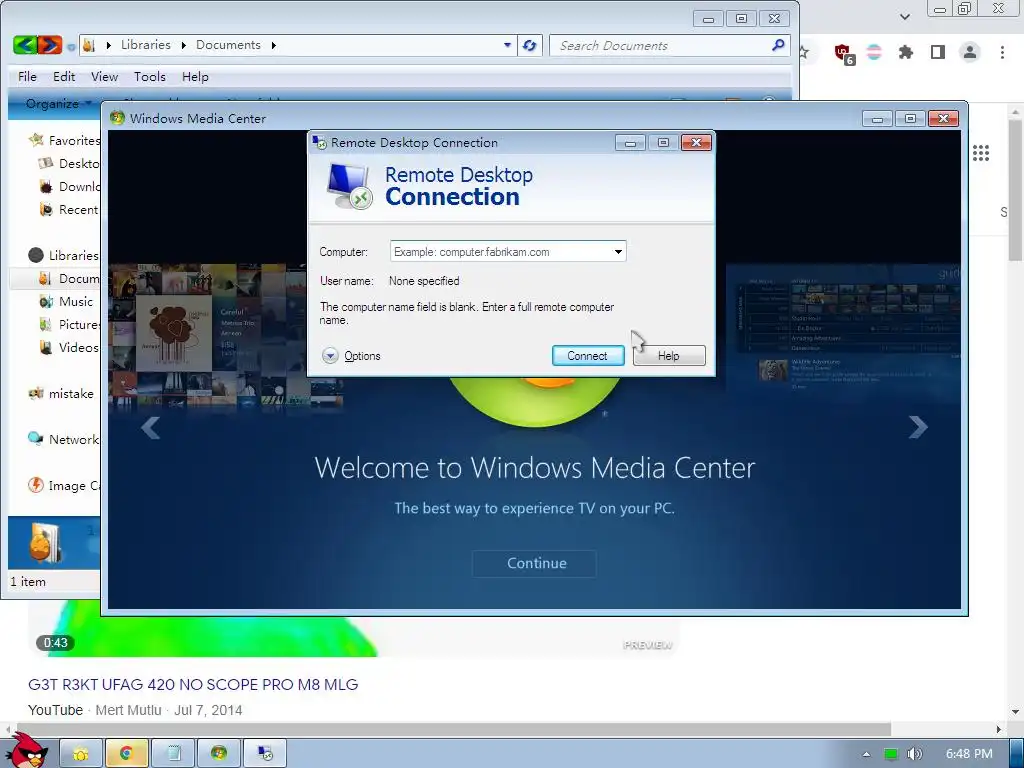Click the volume speaker tray icon
This screenshot has width=1024, height=768.
[915, 754]
